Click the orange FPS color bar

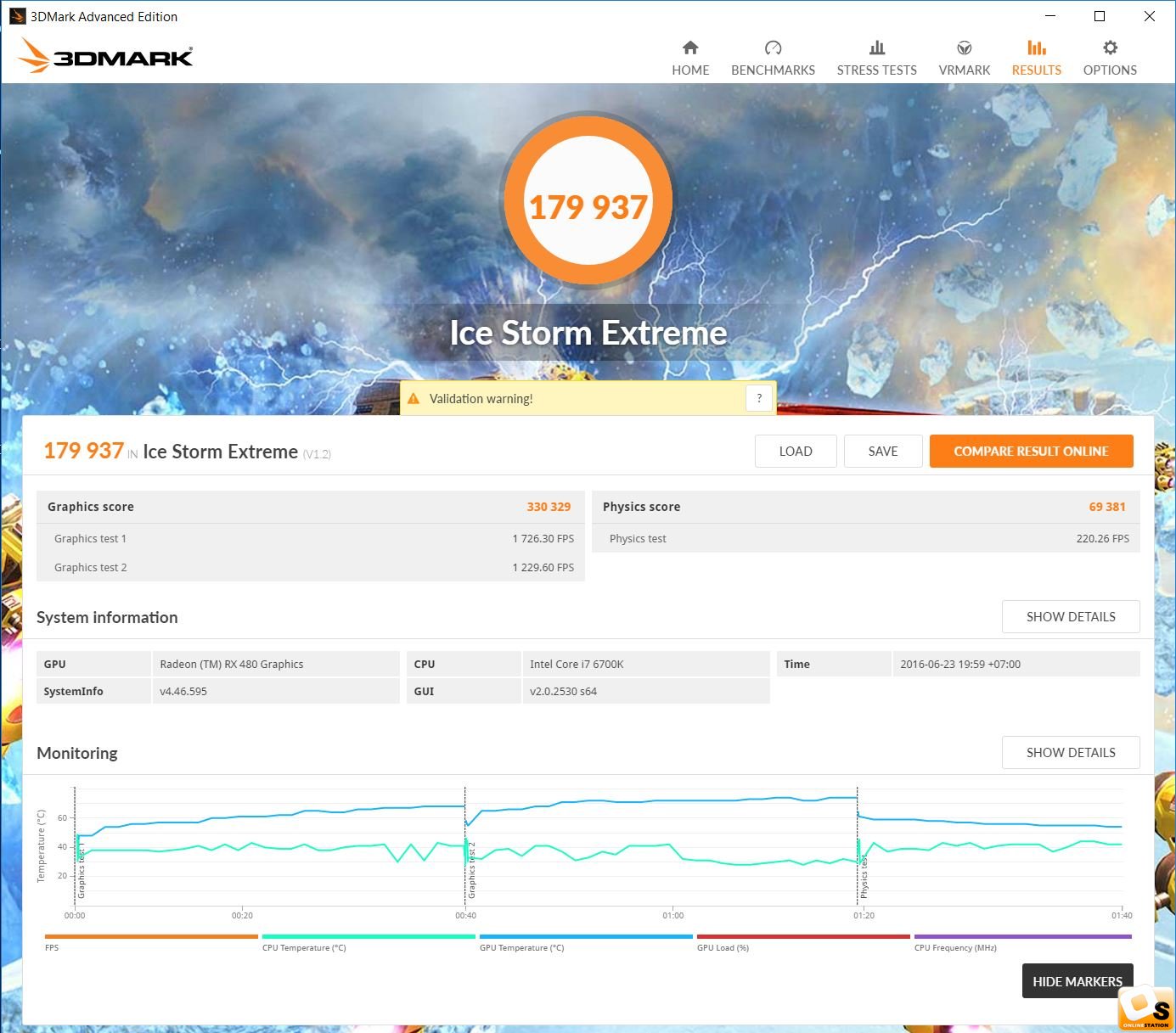pyautogui.click(x=151, y=936)
